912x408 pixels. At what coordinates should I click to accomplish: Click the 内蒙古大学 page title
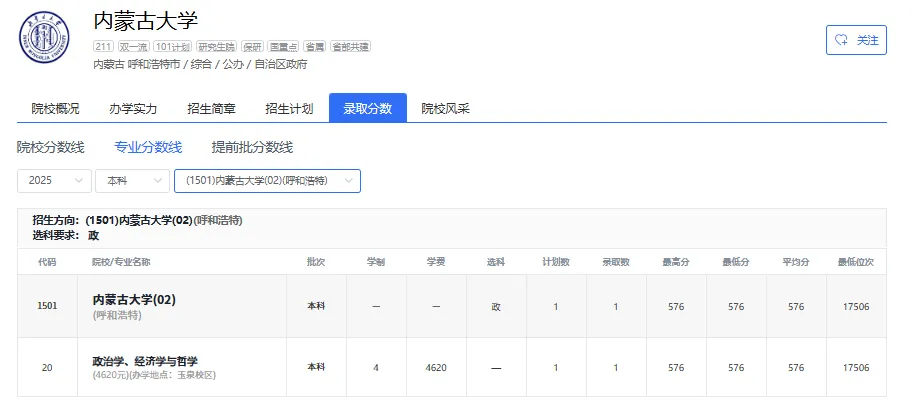(x=146, y=21)
